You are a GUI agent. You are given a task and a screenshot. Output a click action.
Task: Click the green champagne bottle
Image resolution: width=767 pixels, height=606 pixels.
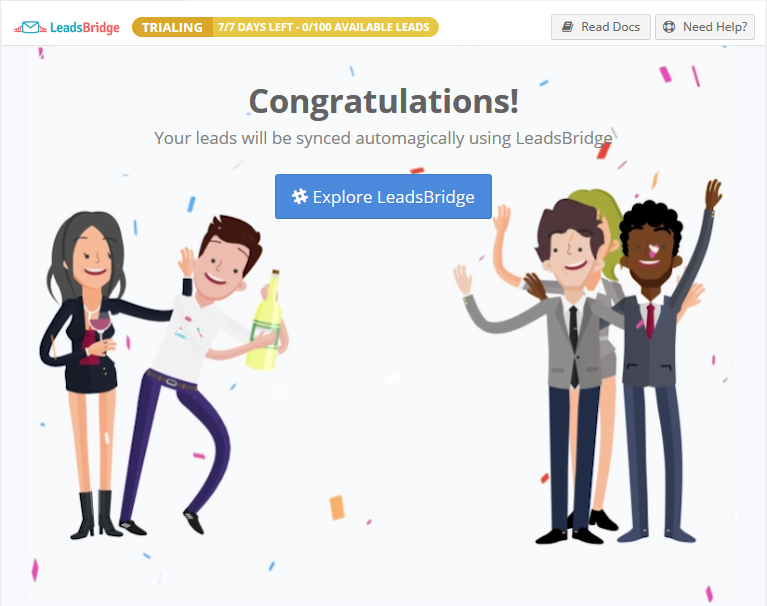click(x=266, y=323)
